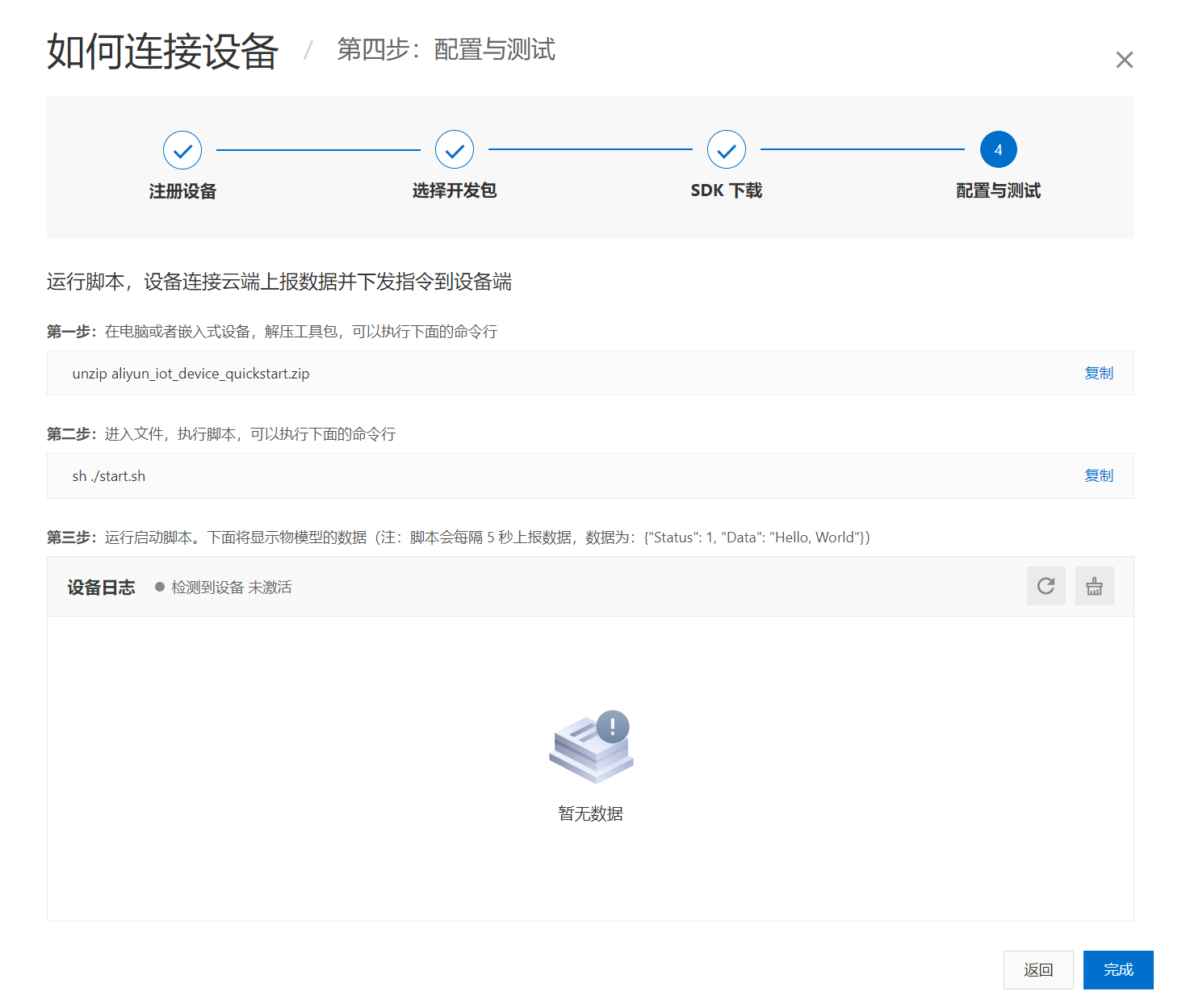
Task: Click the 完成 button to finish
Action: pyautogui.click(x=1118, y=970)
